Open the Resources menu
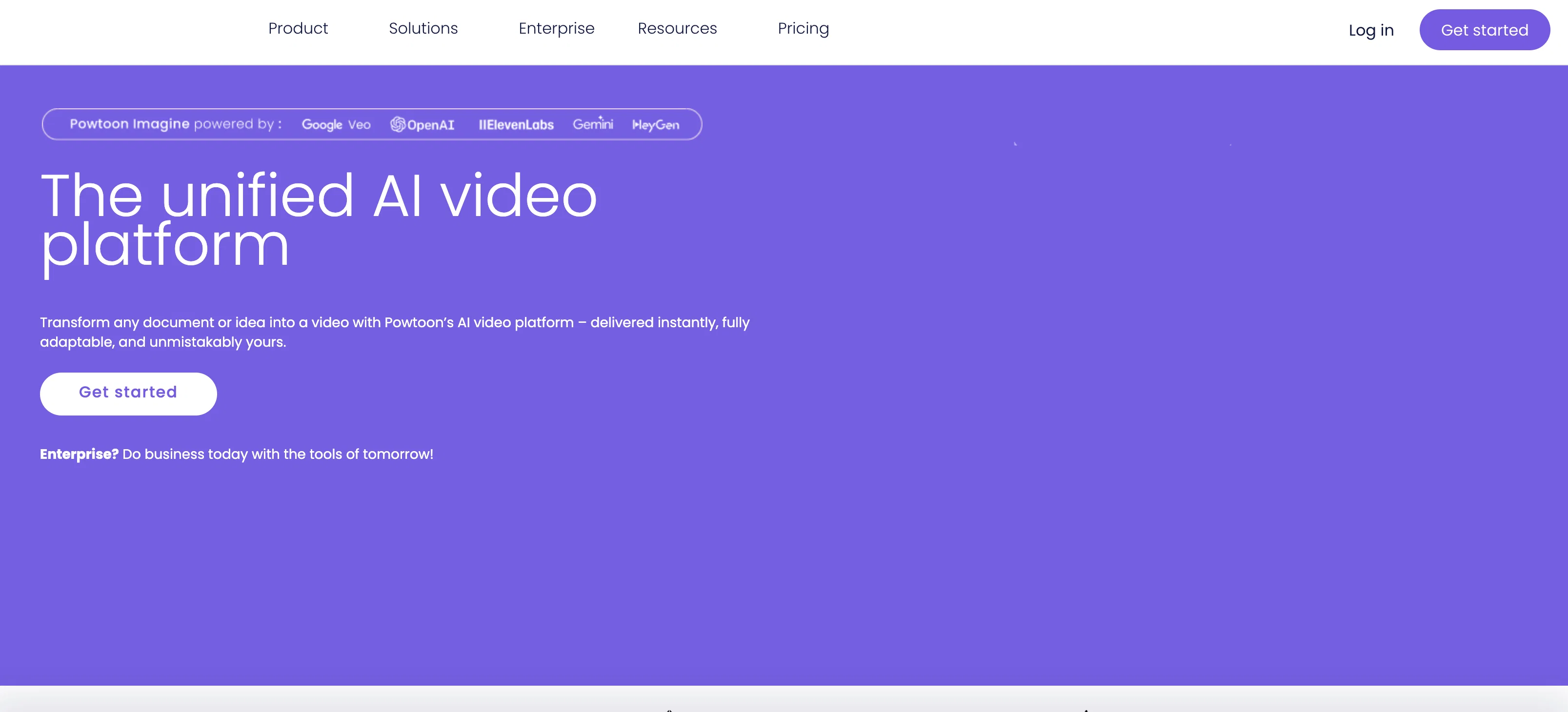The image size is (1568, 712). click(677, 29)
